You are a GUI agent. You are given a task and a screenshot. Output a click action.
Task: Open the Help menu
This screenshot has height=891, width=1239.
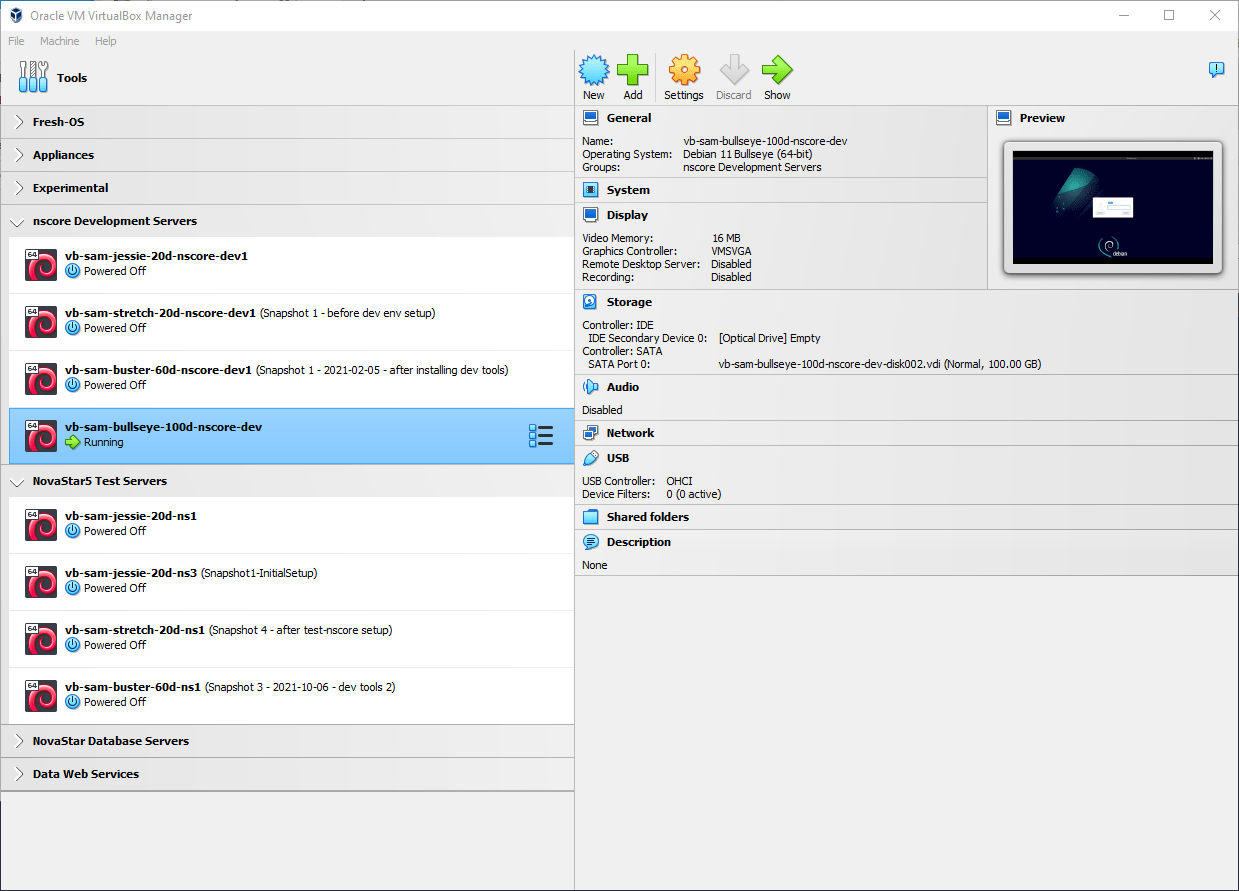pyautogui.click(x=105, y=41)
